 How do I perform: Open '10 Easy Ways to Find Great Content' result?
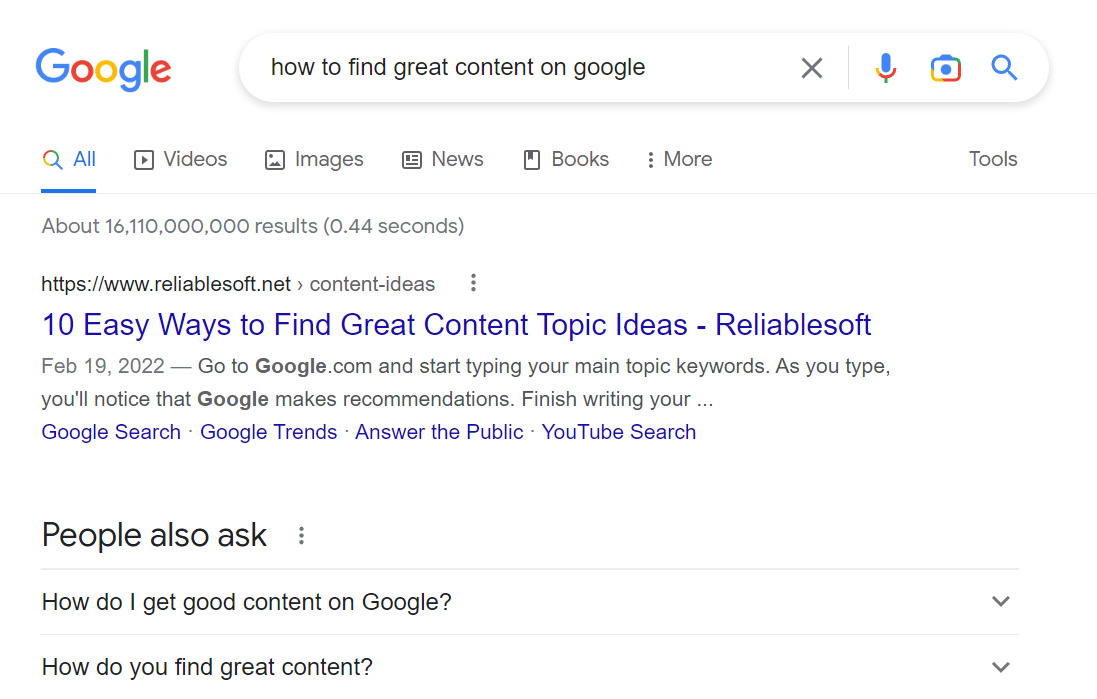[x=456, y=325]
